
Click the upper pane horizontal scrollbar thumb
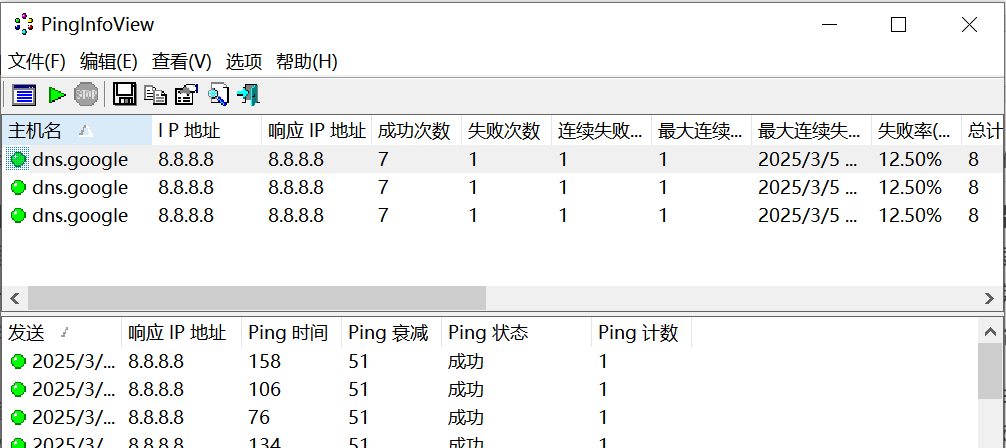(x=256, y=298)
